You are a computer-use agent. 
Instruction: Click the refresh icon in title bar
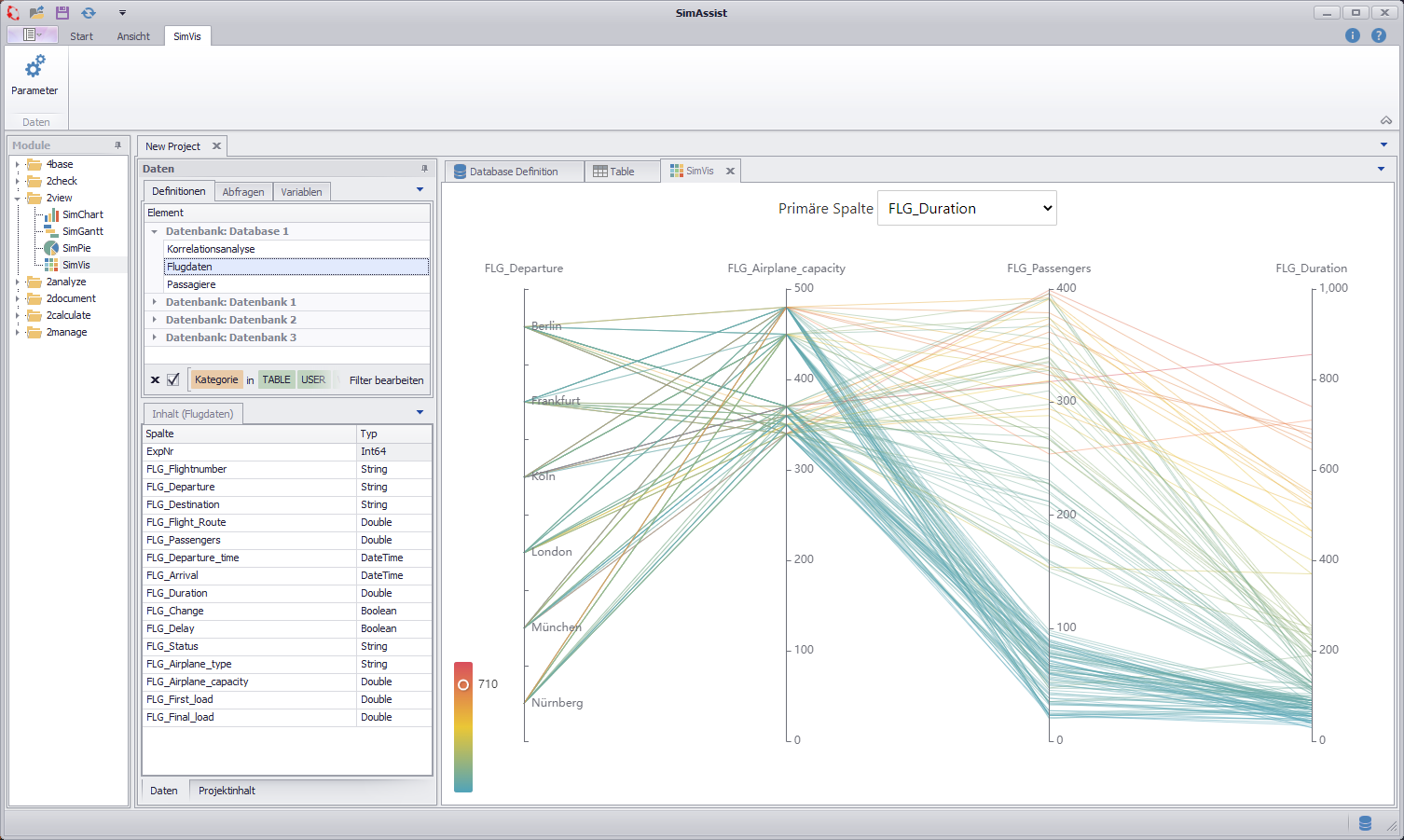[x=89, y=12]
